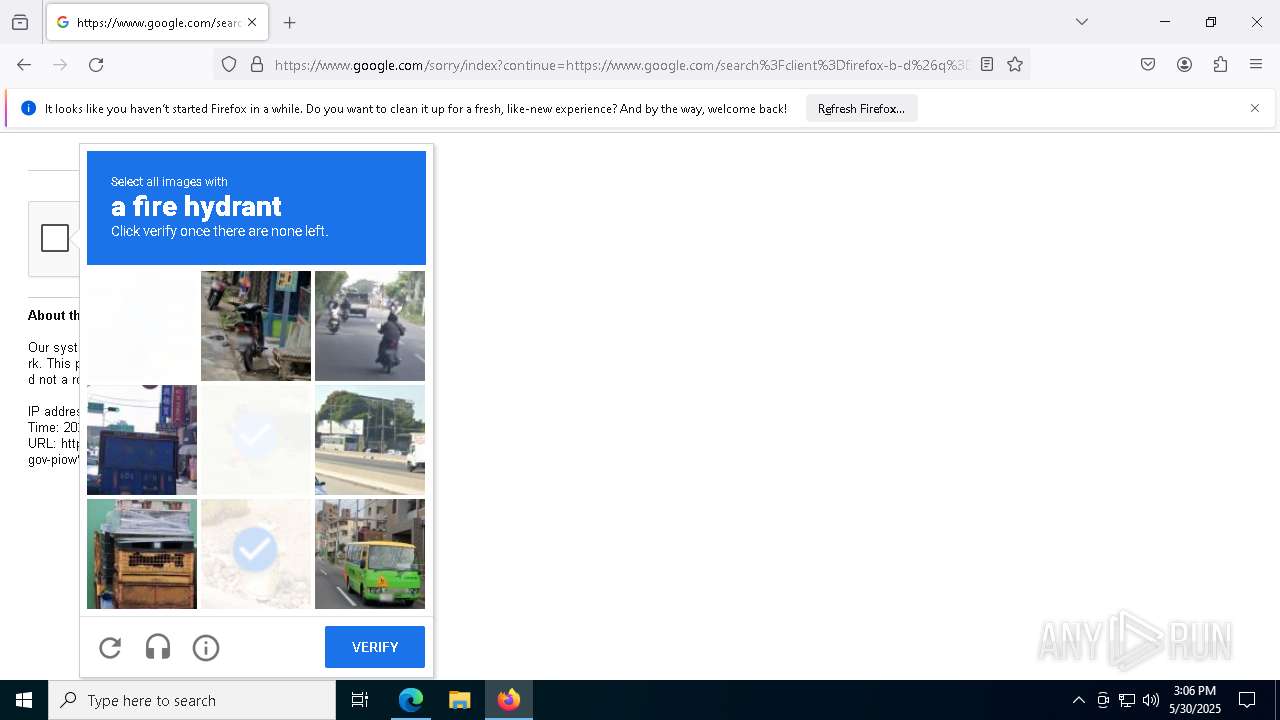Select the motorcyclist on road image tile
Image resolution: width=1280 pixels, height=720 pixels.
click(x=370, y=326)
